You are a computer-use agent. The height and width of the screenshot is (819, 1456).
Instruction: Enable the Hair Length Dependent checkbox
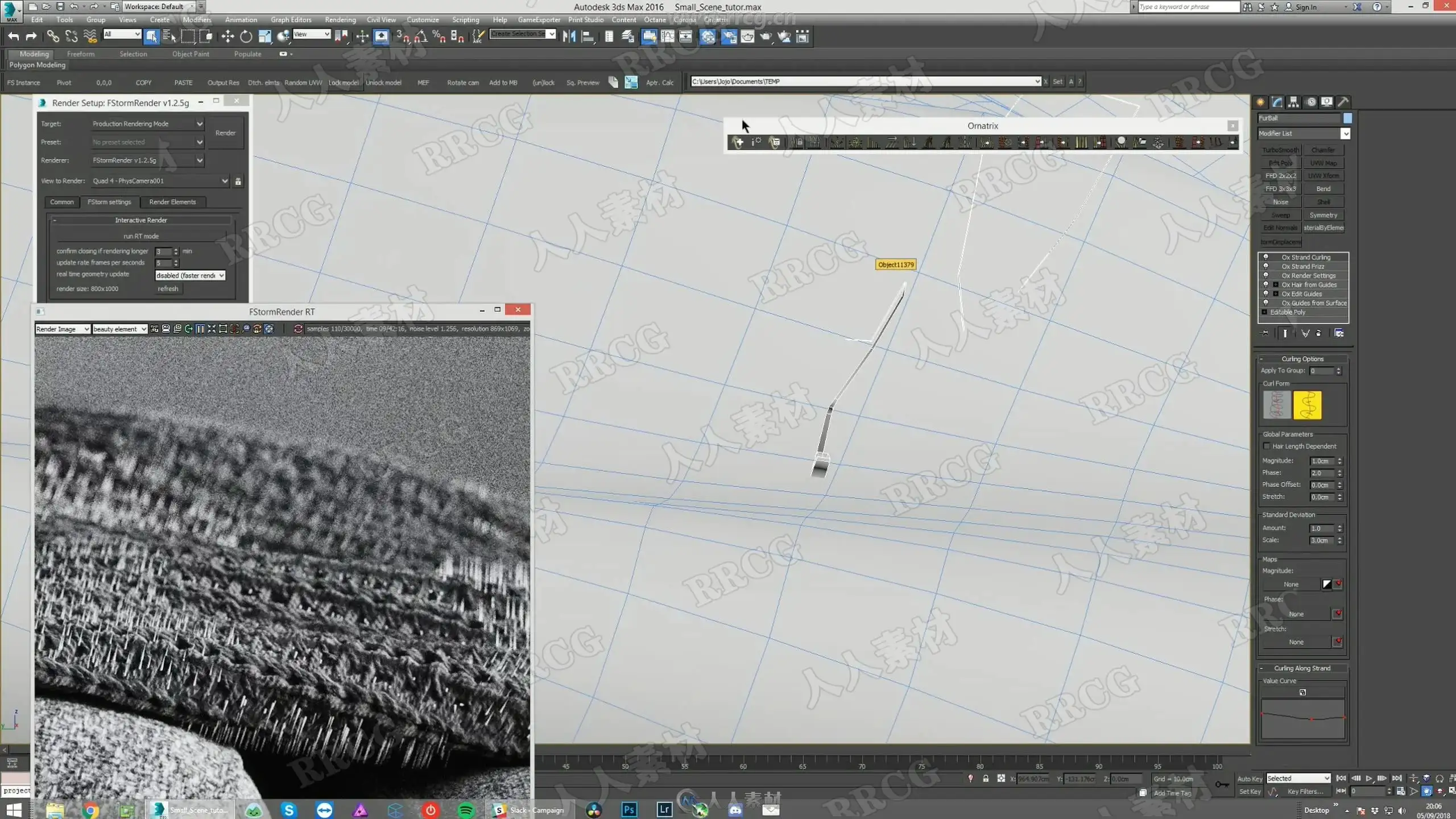point(1267,446)
